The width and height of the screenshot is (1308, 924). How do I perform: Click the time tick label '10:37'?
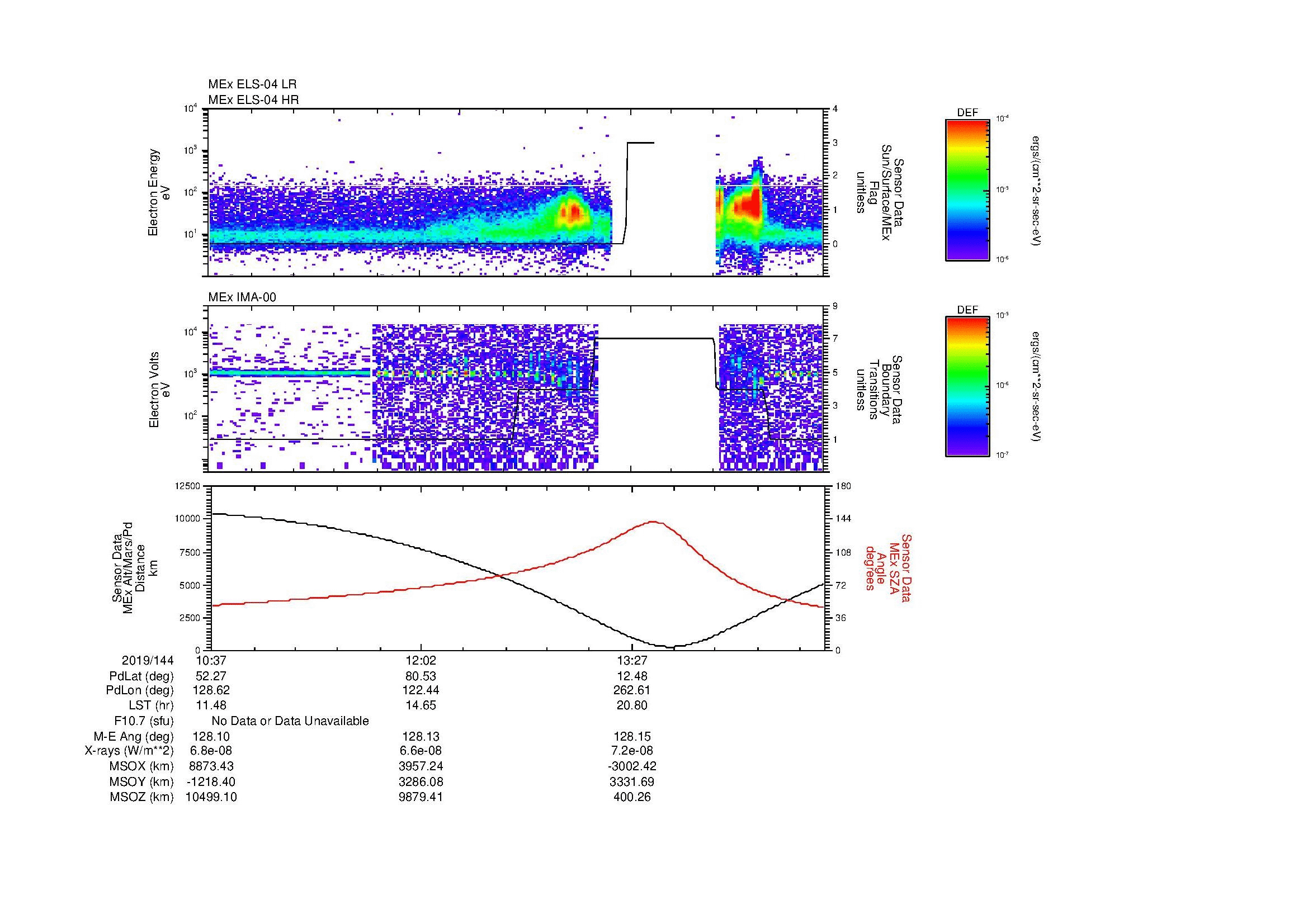[x=210, y=660]
